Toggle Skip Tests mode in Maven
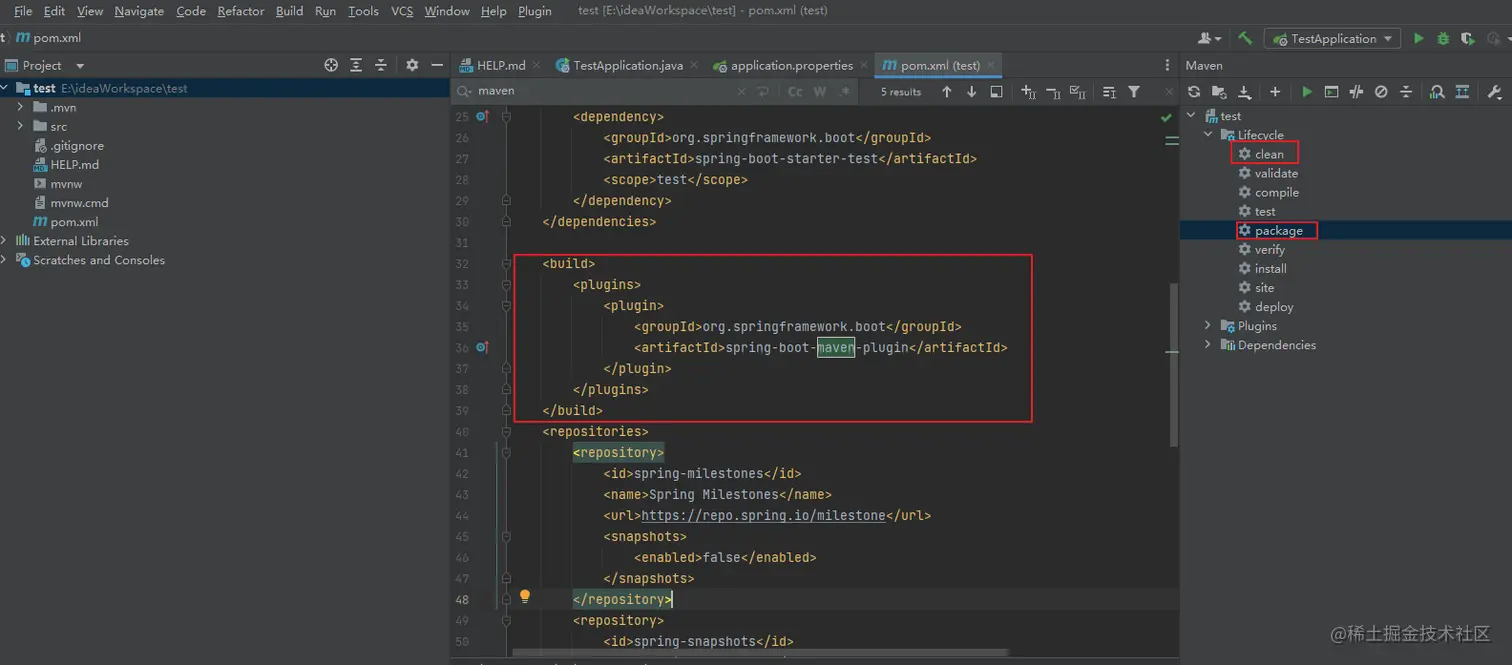This screenshot has height=665, width=1512. (x=1381, y=91)
